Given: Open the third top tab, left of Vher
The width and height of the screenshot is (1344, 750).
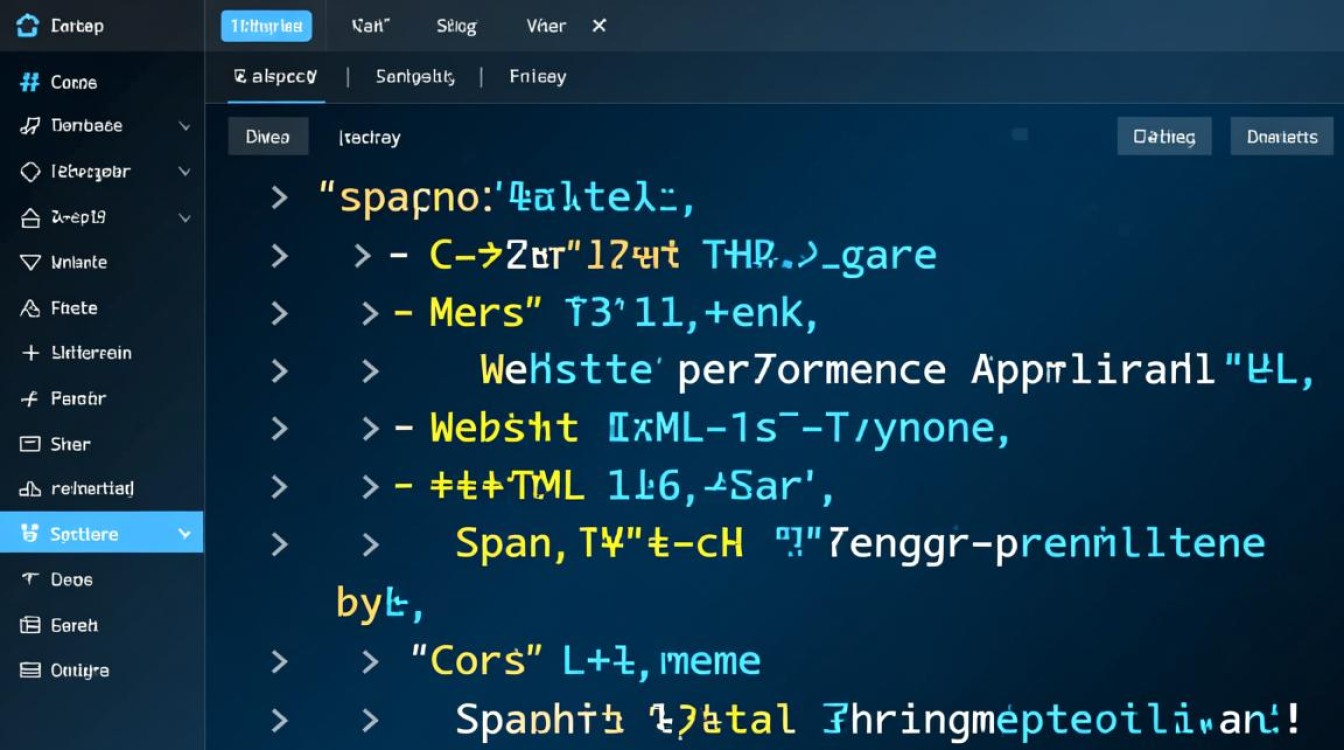Looking at the screenshot, I should tap(456, 27).
